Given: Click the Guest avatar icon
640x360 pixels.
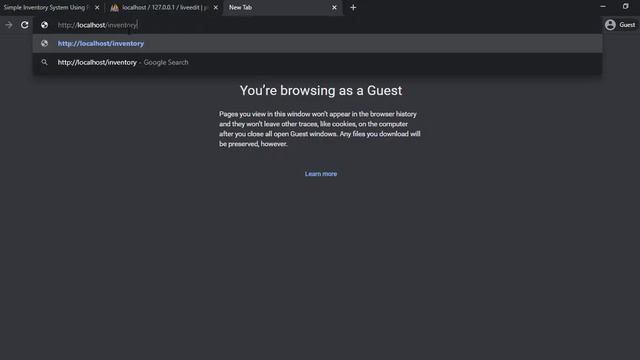Looking at the screenshot, I should point(610,25).
